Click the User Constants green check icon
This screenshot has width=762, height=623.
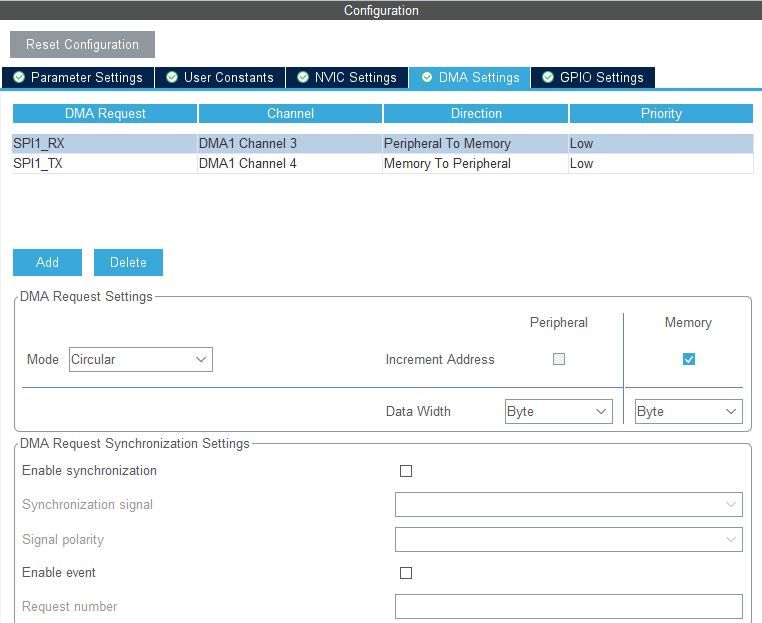(x=172, y=77)
